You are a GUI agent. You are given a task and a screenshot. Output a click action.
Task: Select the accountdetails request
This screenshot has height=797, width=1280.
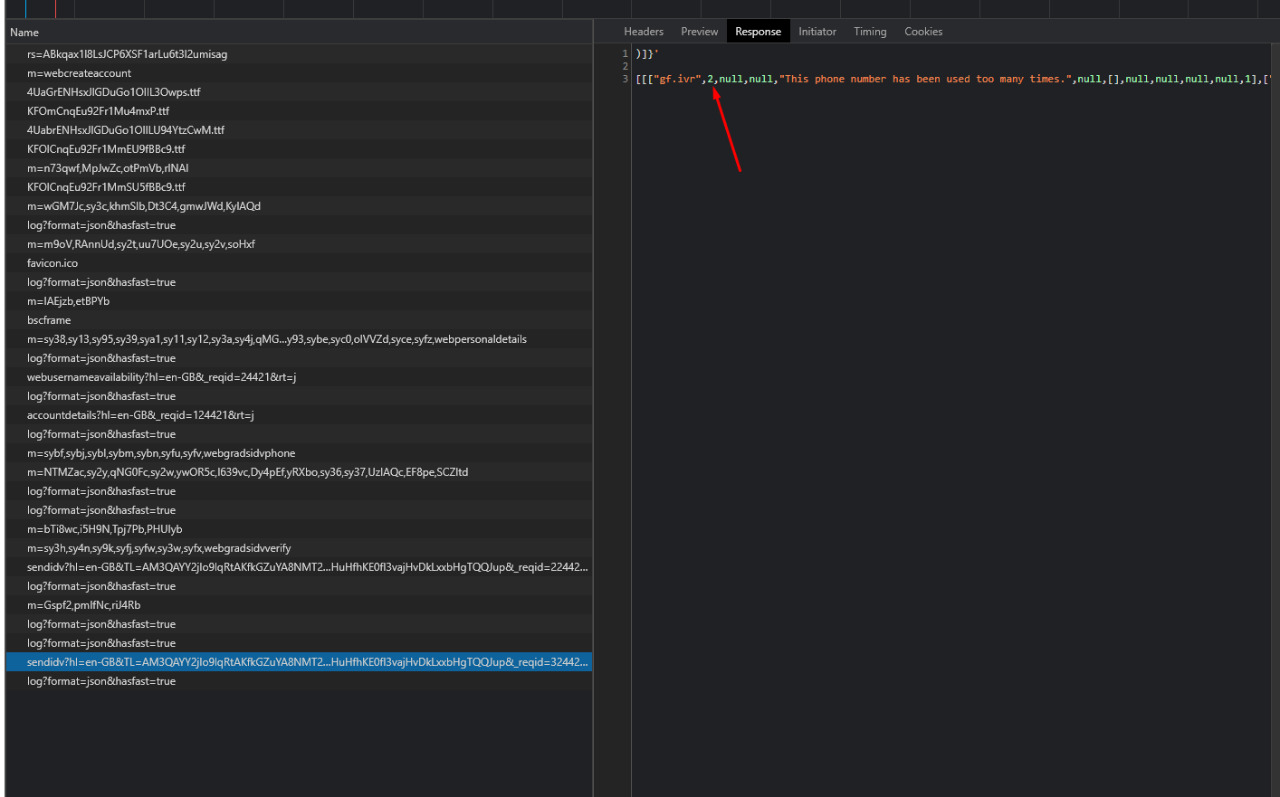(298, 415)
